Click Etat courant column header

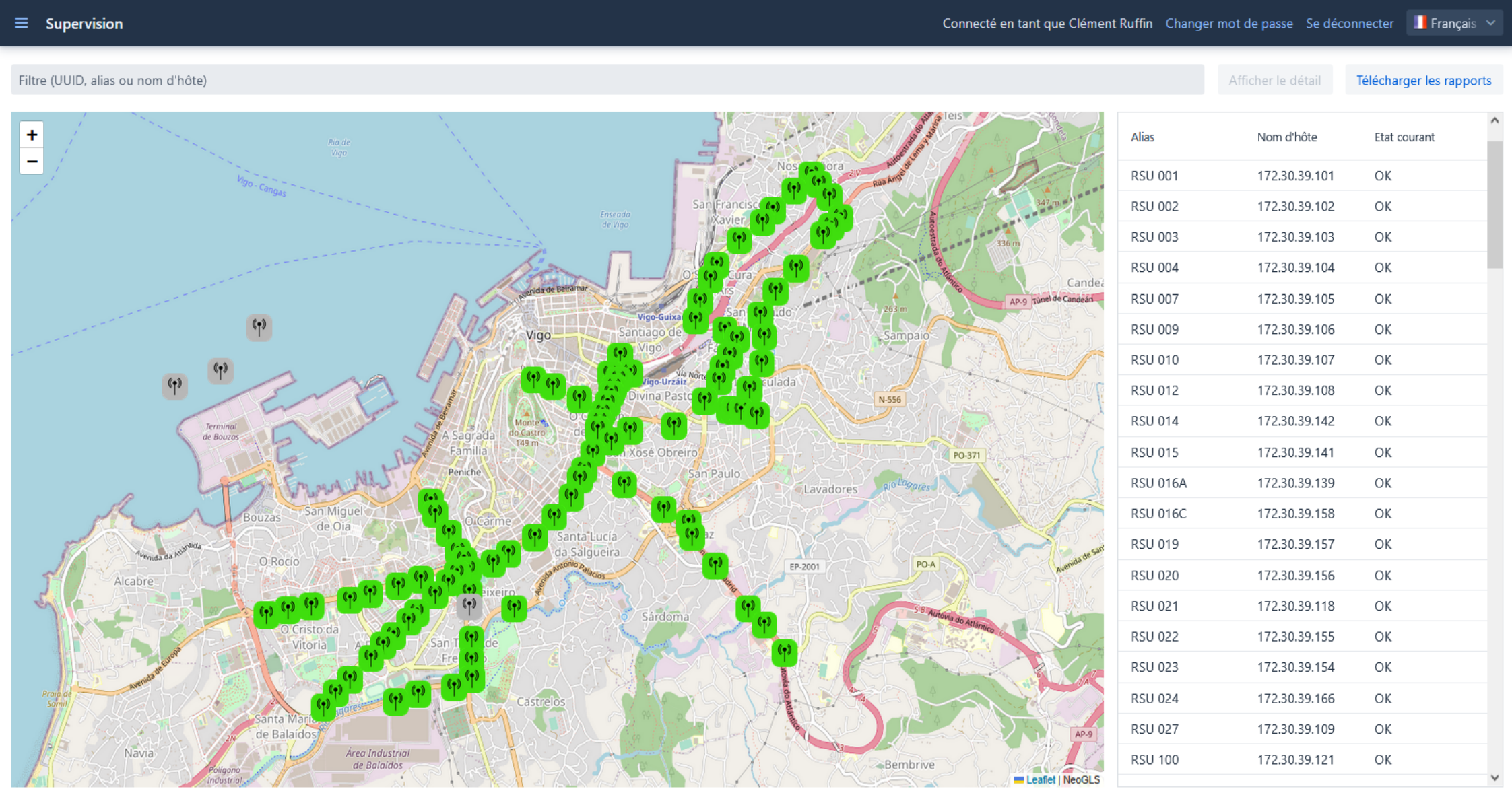1404,137
